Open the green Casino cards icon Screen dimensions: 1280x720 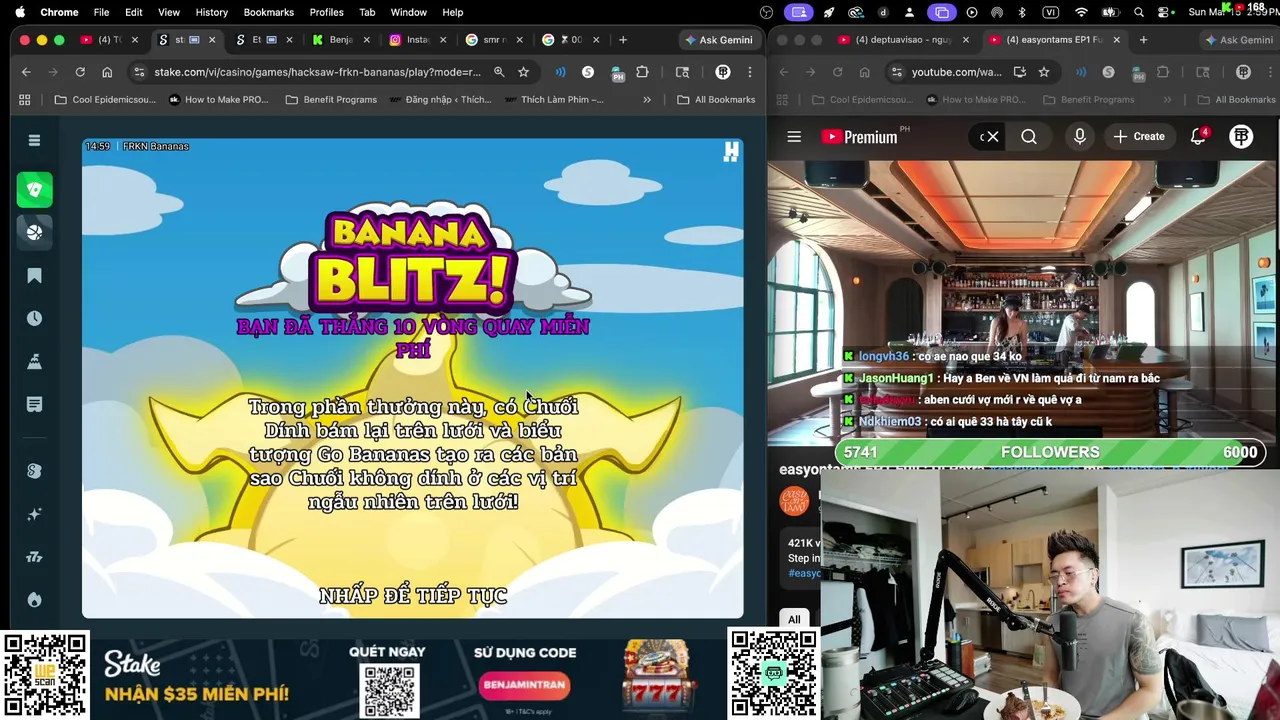[x=34, y=189]
